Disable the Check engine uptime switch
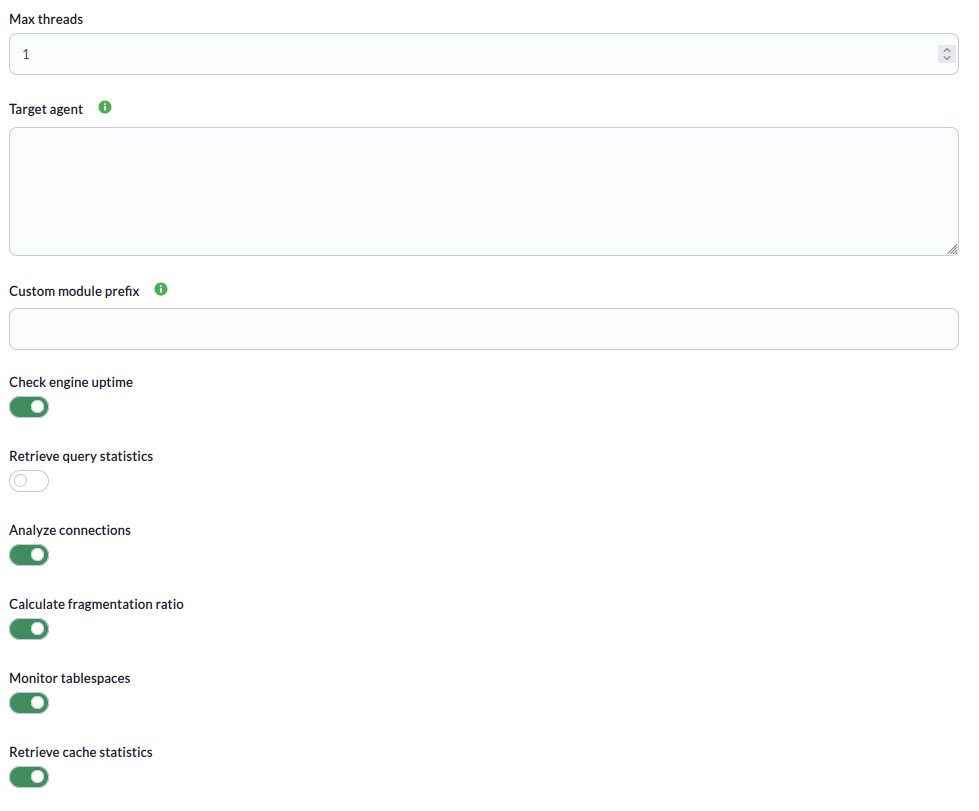Viewport: 979px width, 811px height. pos(29,407)
